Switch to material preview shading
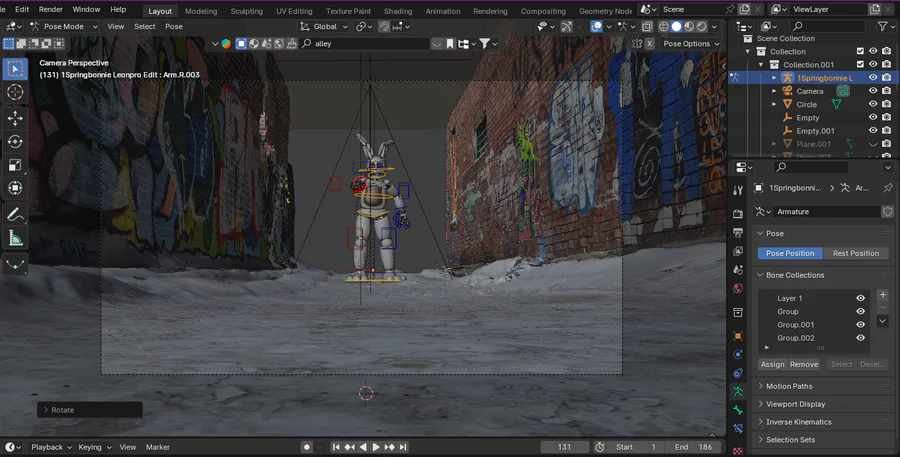Image resolution: width=900 pixels, height=457 pixels. (x=689, y=26)
